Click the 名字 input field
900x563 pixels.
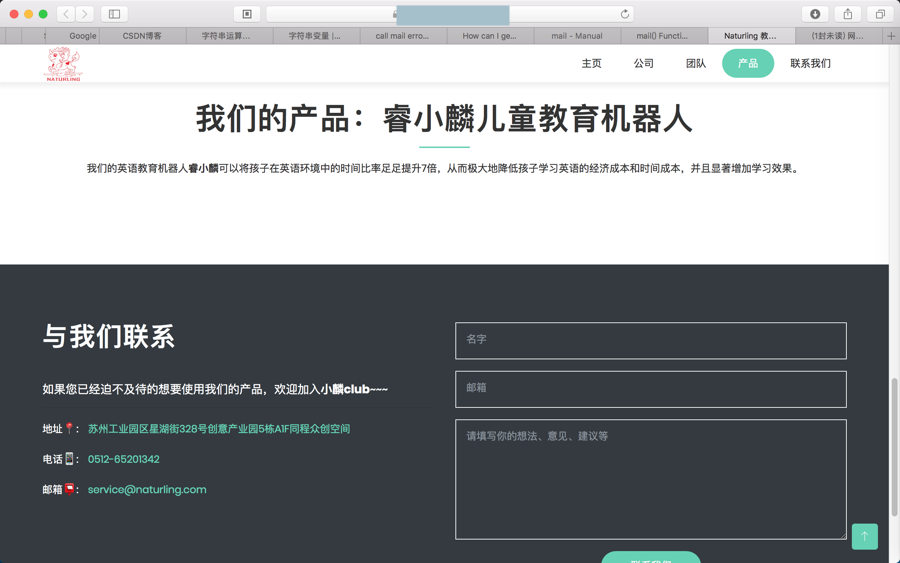pos(651,340)
